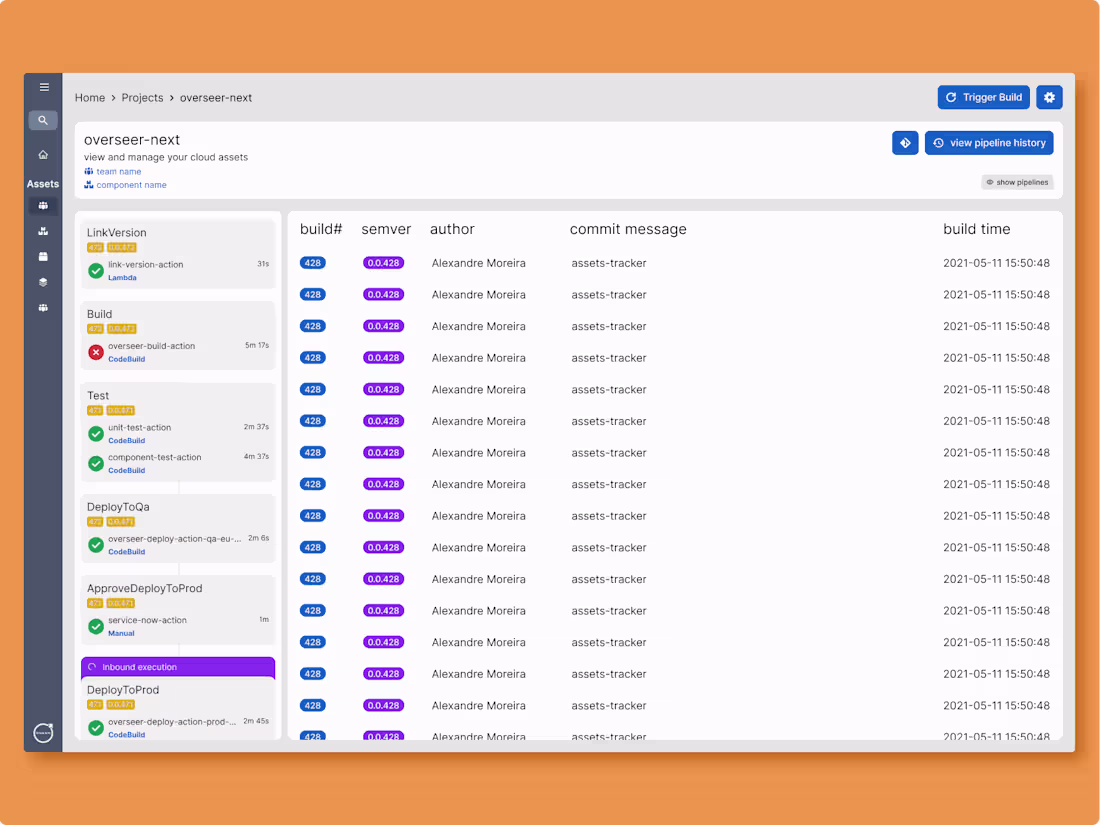The width and height of the screenshot is (1100, 825).
Task: Open the logo icon at sidebar bottom
Action: click(x=43, y=732)
